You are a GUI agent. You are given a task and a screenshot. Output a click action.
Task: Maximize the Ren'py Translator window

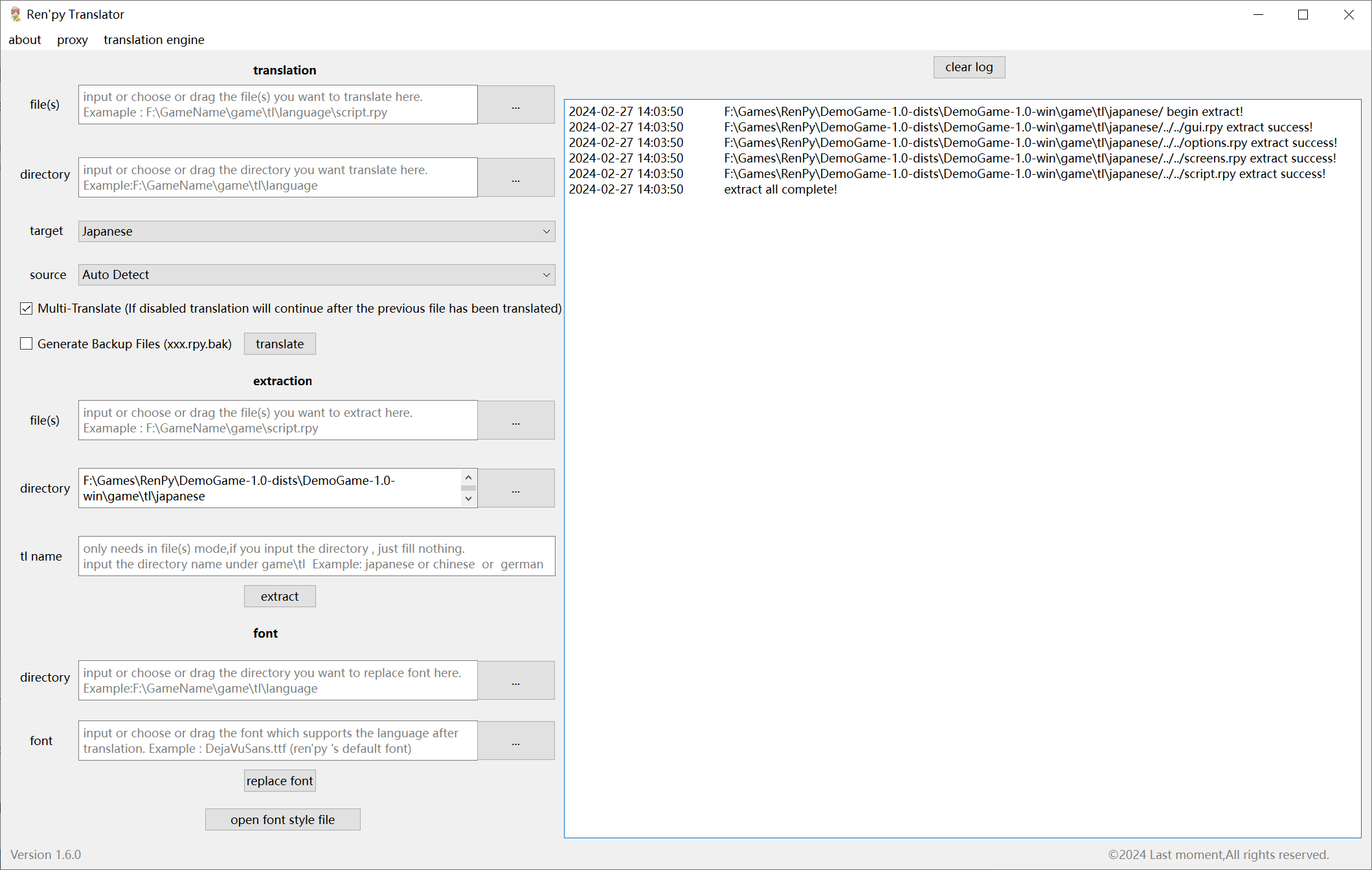tap(1303, 14)
